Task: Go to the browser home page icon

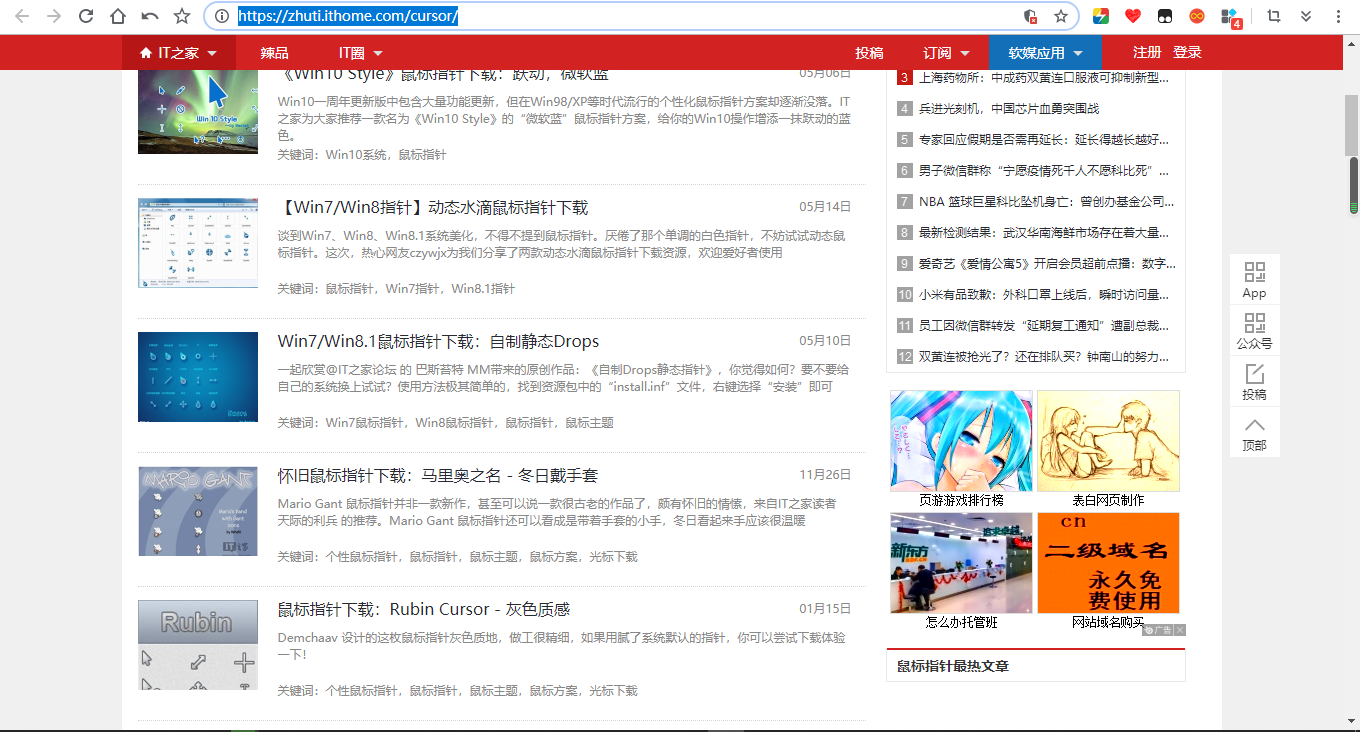Action: point(118,16)
